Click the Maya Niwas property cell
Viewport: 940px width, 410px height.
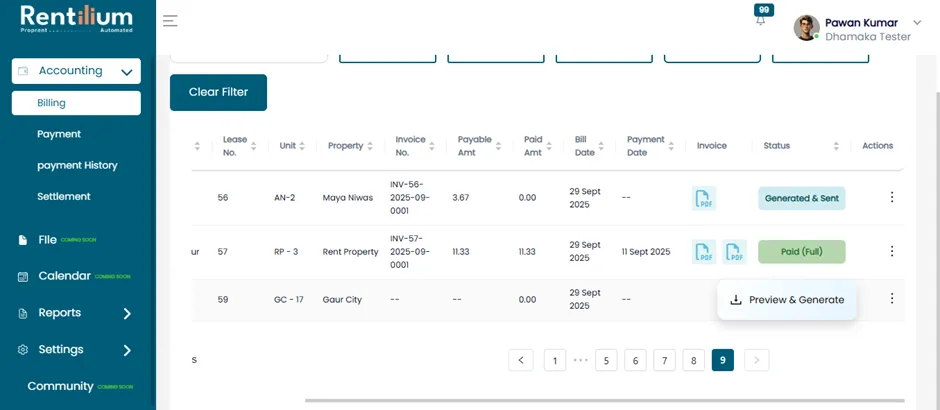click(x=348, y=198)
